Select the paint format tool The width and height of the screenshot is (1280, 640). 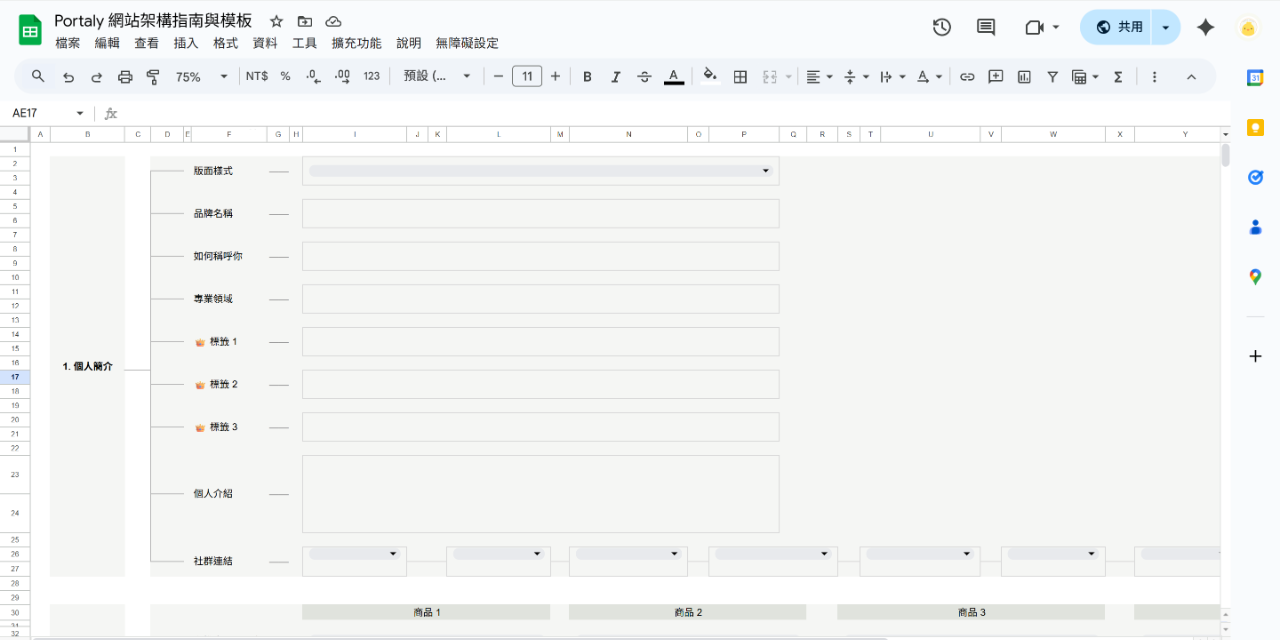click(x=153, y=77)
